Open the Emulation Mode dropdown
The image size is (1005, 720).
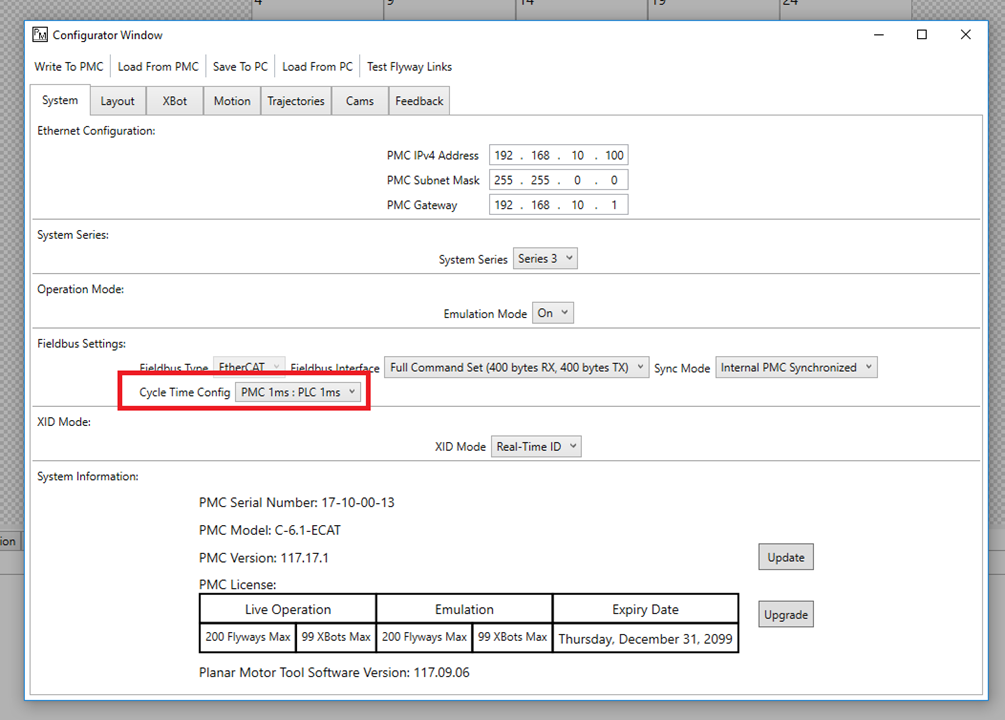[x=553, y=313]
